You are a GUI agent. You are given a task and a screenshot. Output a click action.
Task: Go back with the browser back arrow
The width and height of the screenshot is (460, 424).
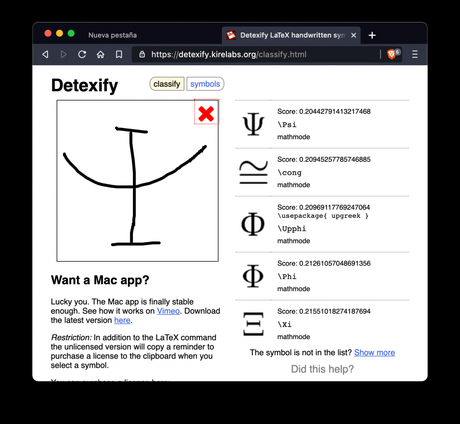click(x=46, y=54)
